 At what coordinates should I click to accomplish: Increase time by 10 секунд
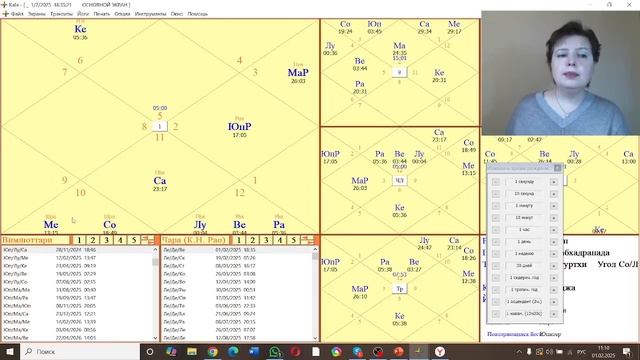[553, 194]
